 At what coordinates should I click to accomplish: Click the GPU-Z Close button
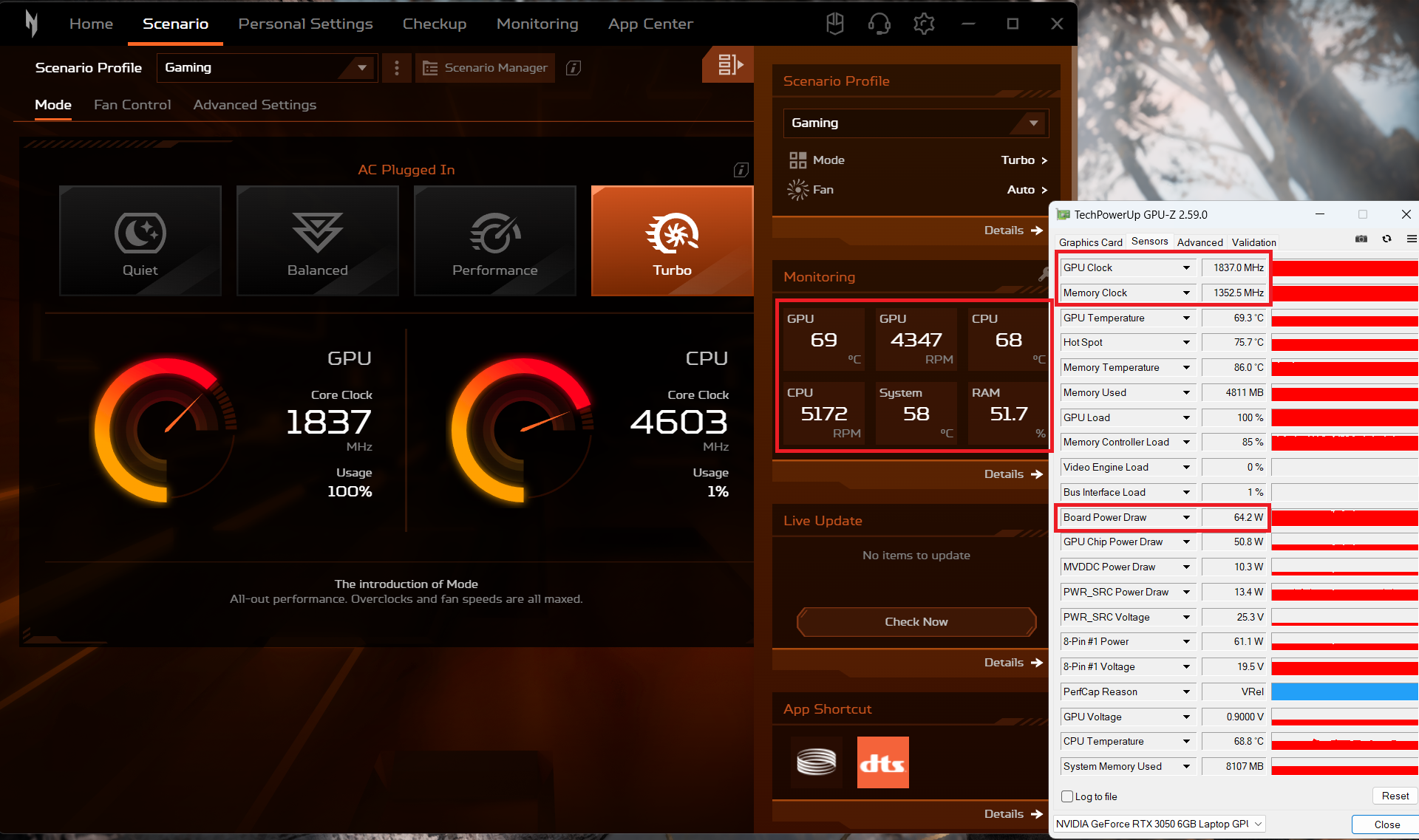click(x=1387, y=824)
